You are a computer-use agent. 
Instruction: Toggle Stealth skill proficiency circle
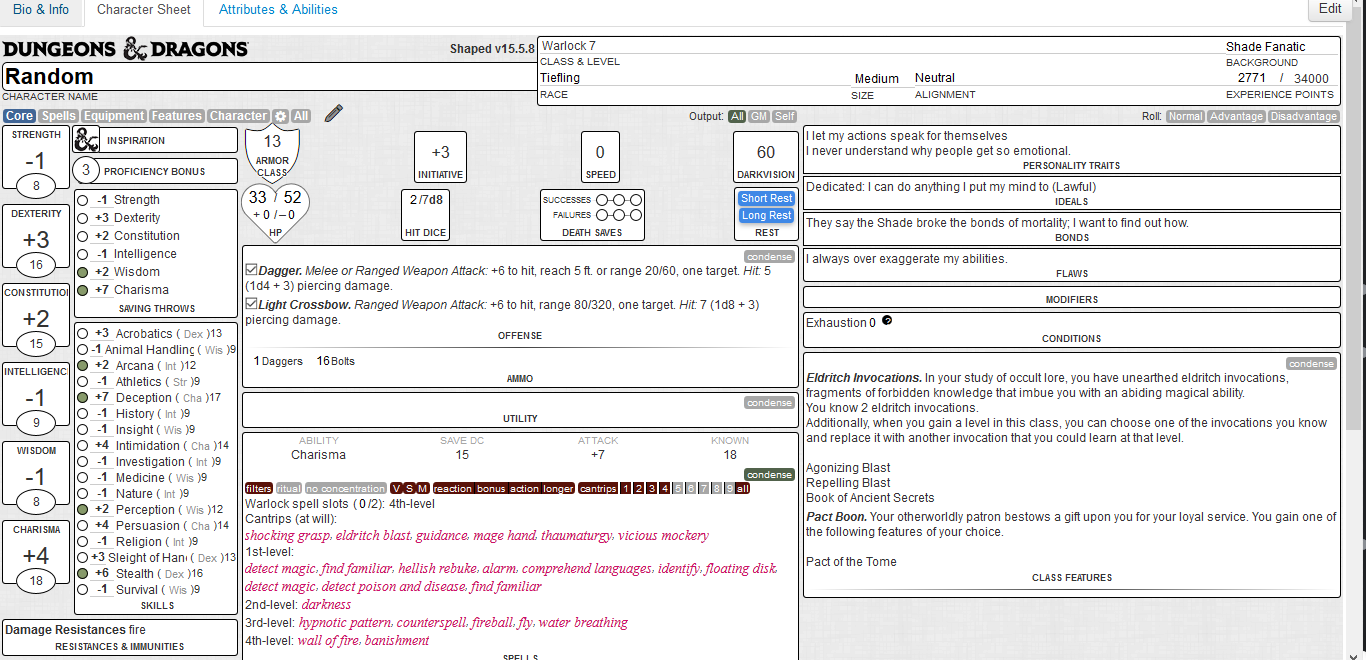pos(83,574)
